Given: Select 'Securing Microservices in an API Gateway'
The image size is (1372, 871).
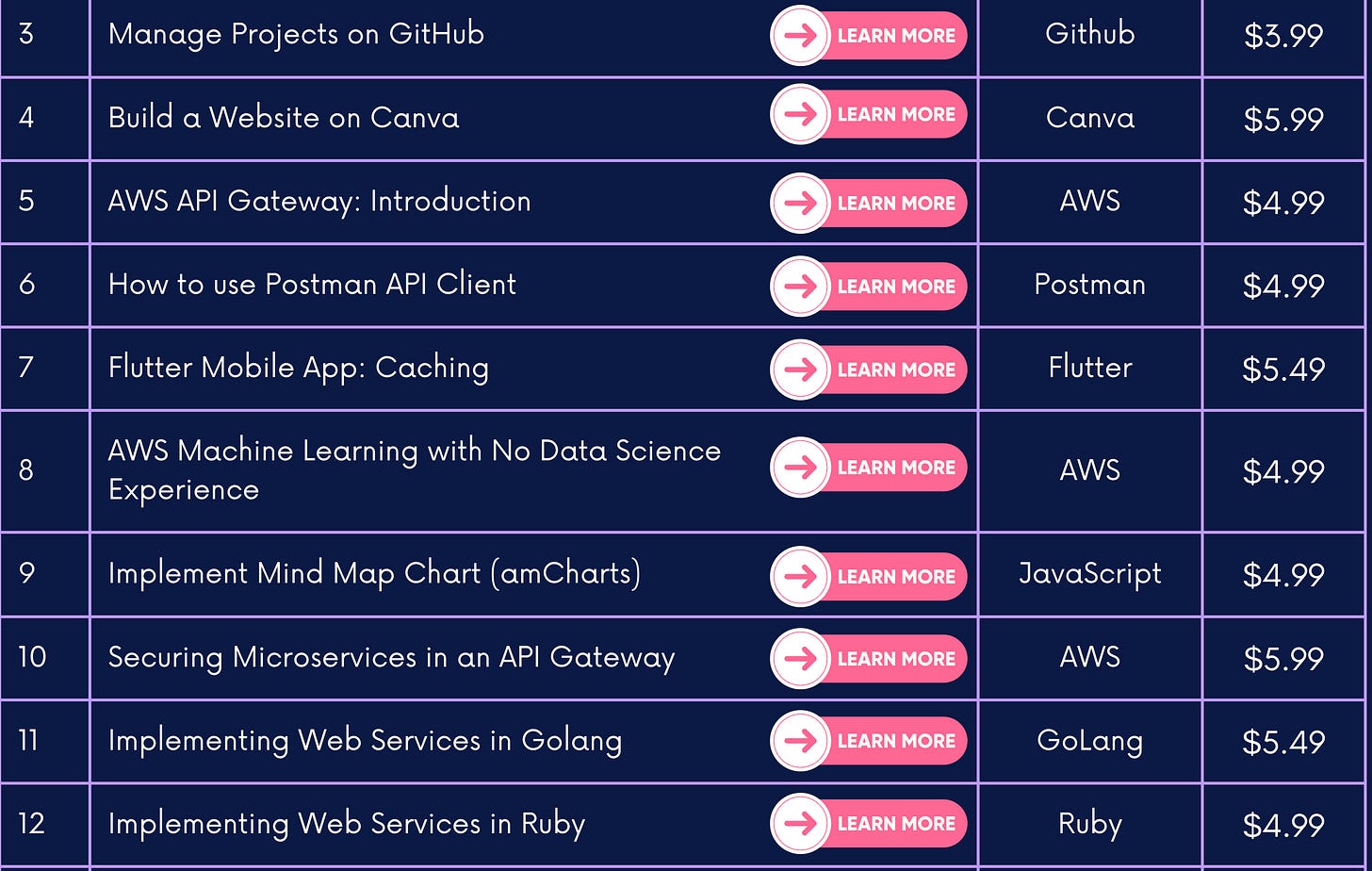Looking at the screenshot, I should pyautogui.click(x=391, y=657).
